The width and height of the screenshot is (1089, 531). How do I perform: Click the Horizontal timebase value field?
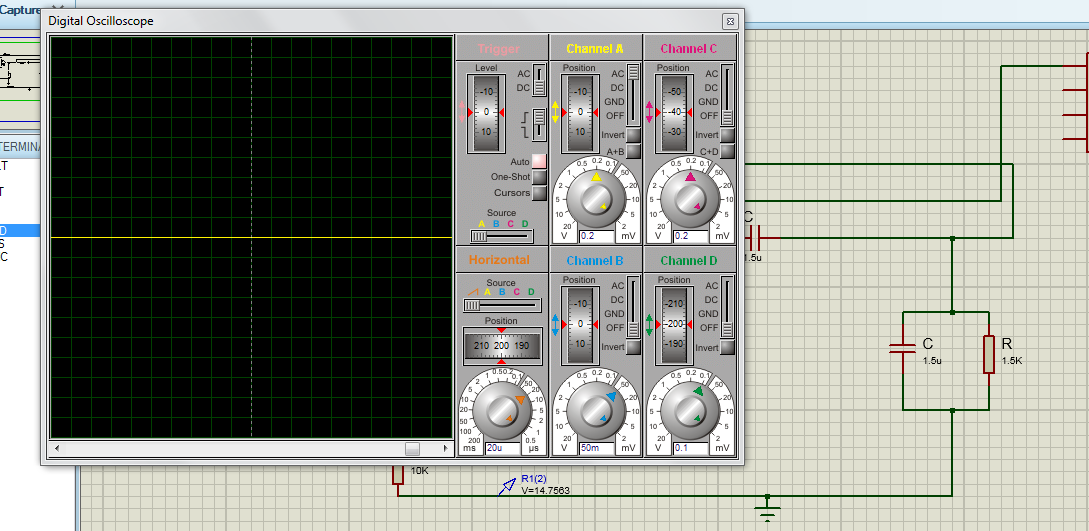click(502, 448)
